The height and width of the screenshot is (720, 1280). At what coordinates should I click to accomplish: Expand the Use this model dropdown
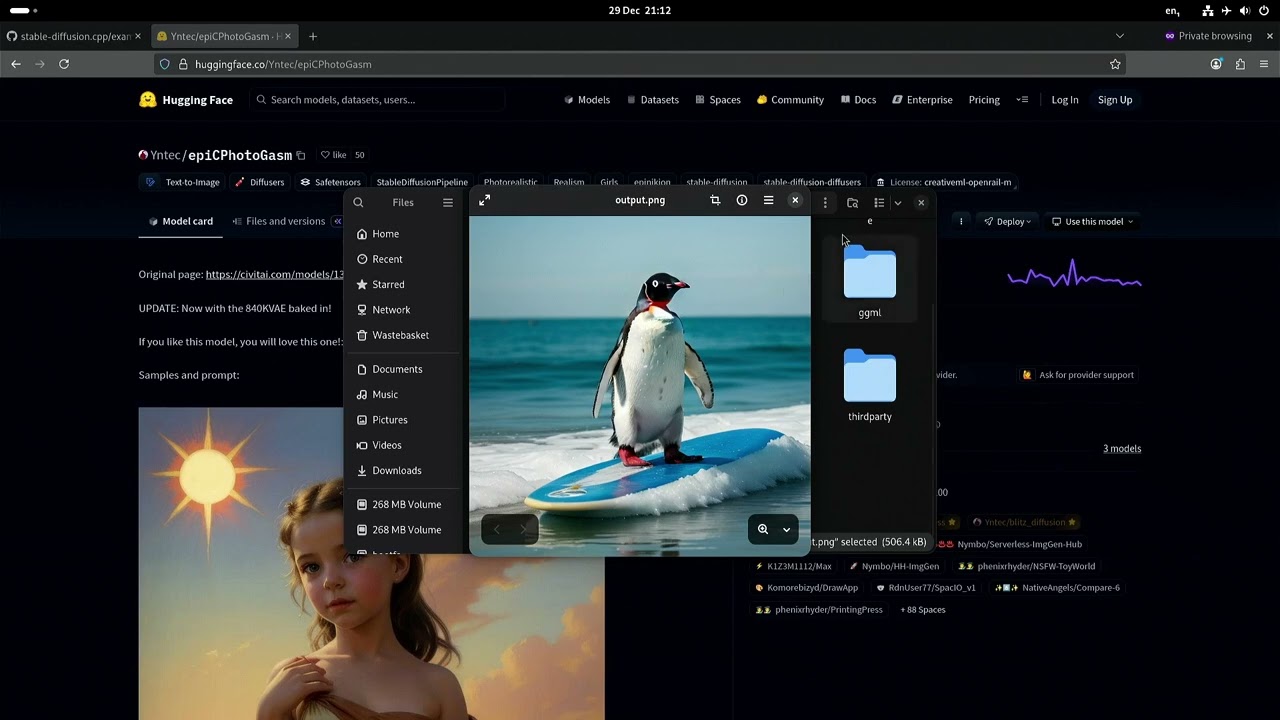point(1093,222)
